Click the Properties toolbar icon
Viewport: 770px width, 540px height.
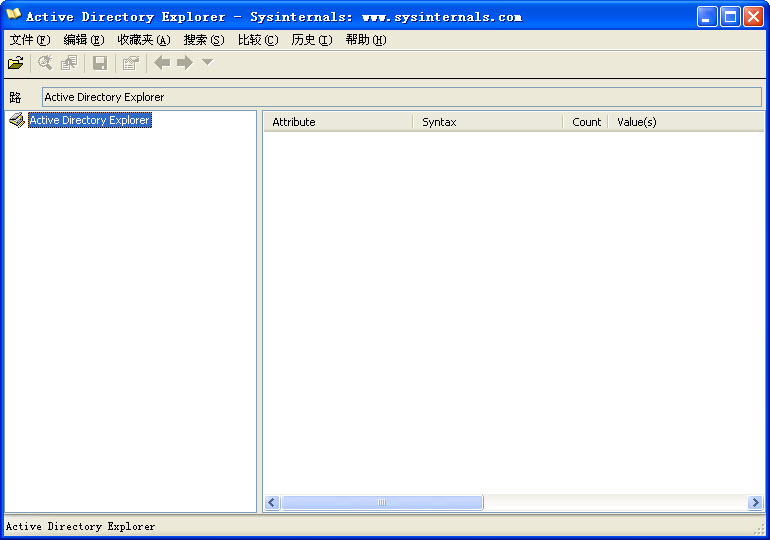coord(130,63)
